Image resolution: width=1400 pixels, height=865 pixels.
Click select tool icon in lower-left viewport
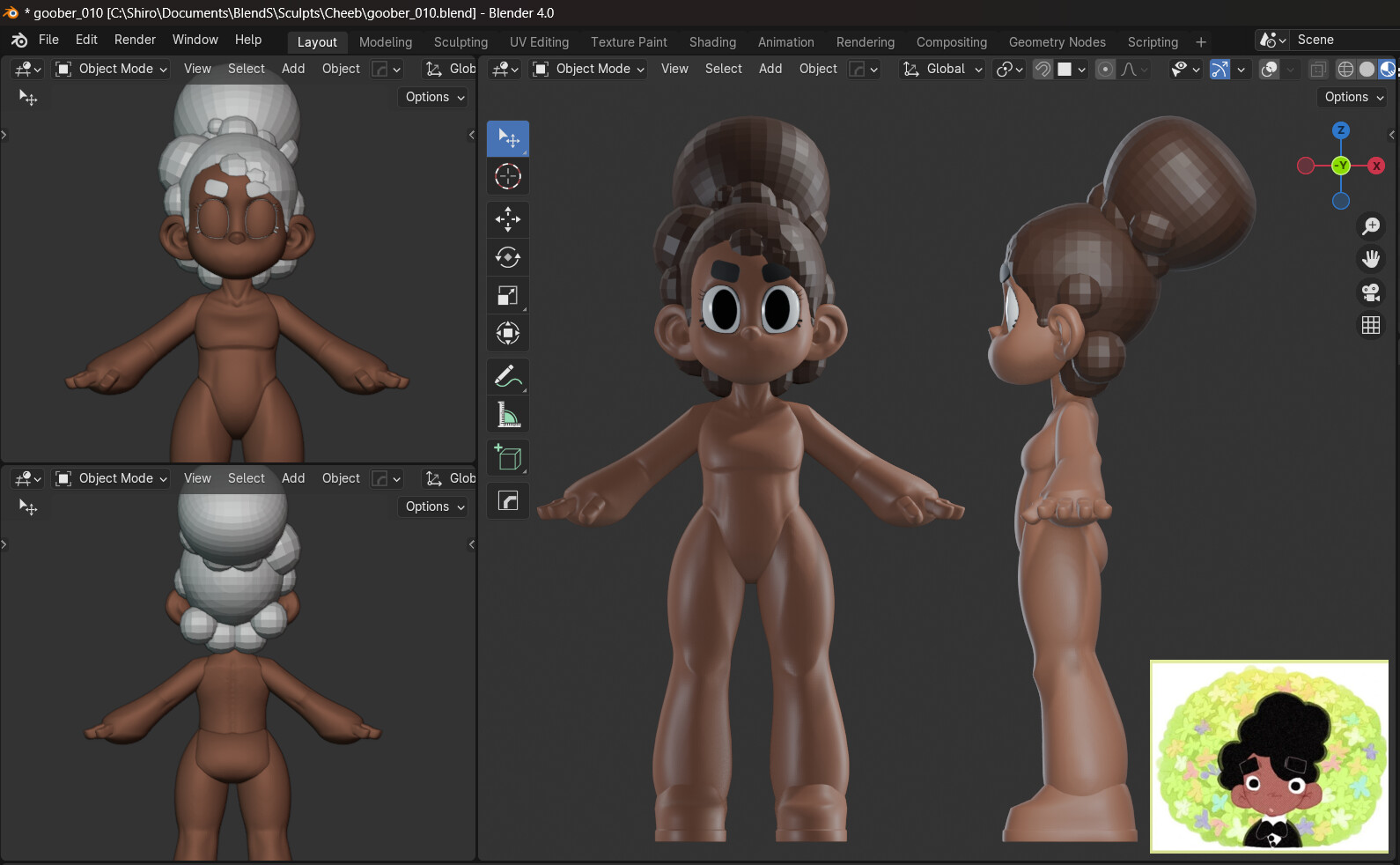pos(28,507)
